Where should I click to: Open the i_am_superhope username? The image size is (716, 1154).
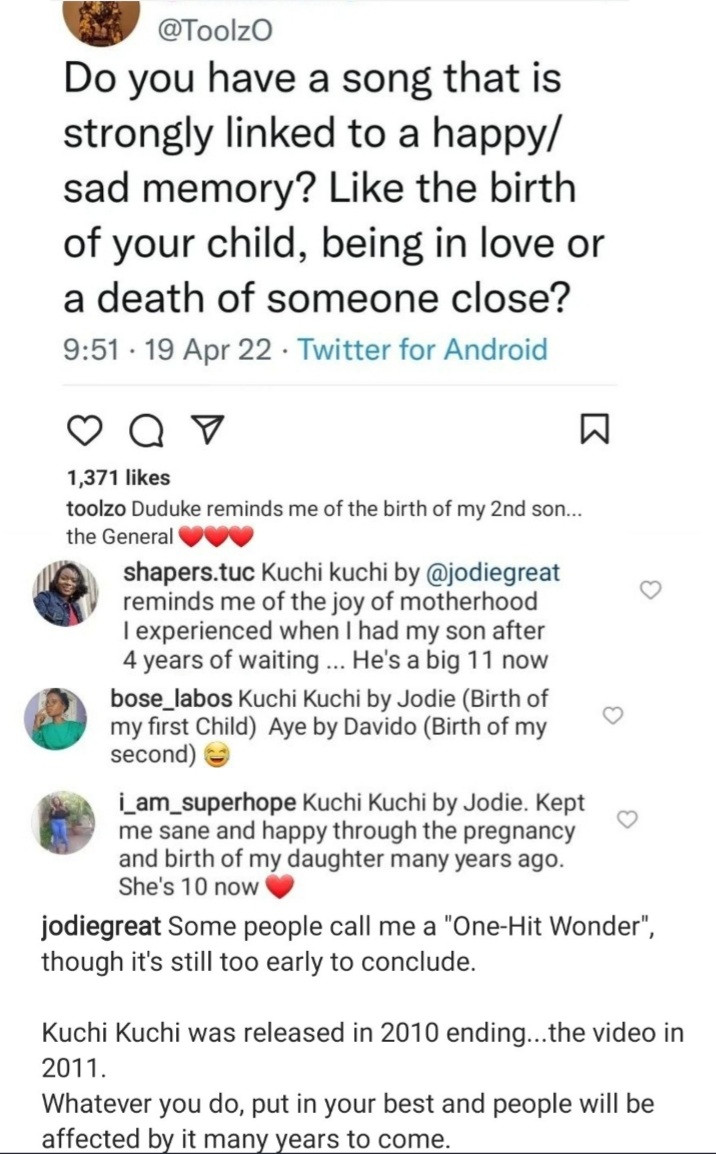pyautogui.click(x=207, y=804)
